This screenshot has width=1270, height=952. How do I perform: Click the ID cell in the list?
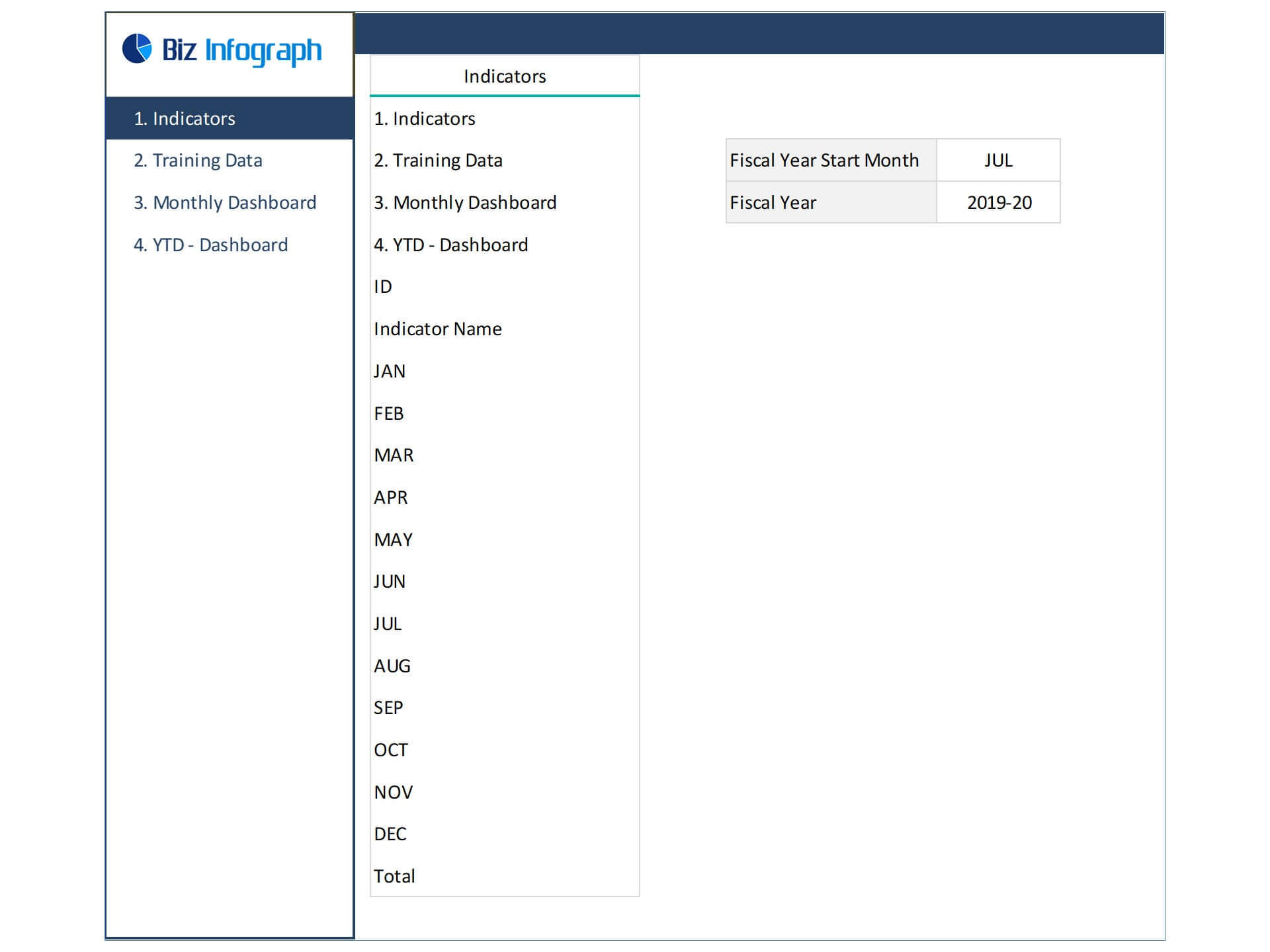(x=505, y=287)
